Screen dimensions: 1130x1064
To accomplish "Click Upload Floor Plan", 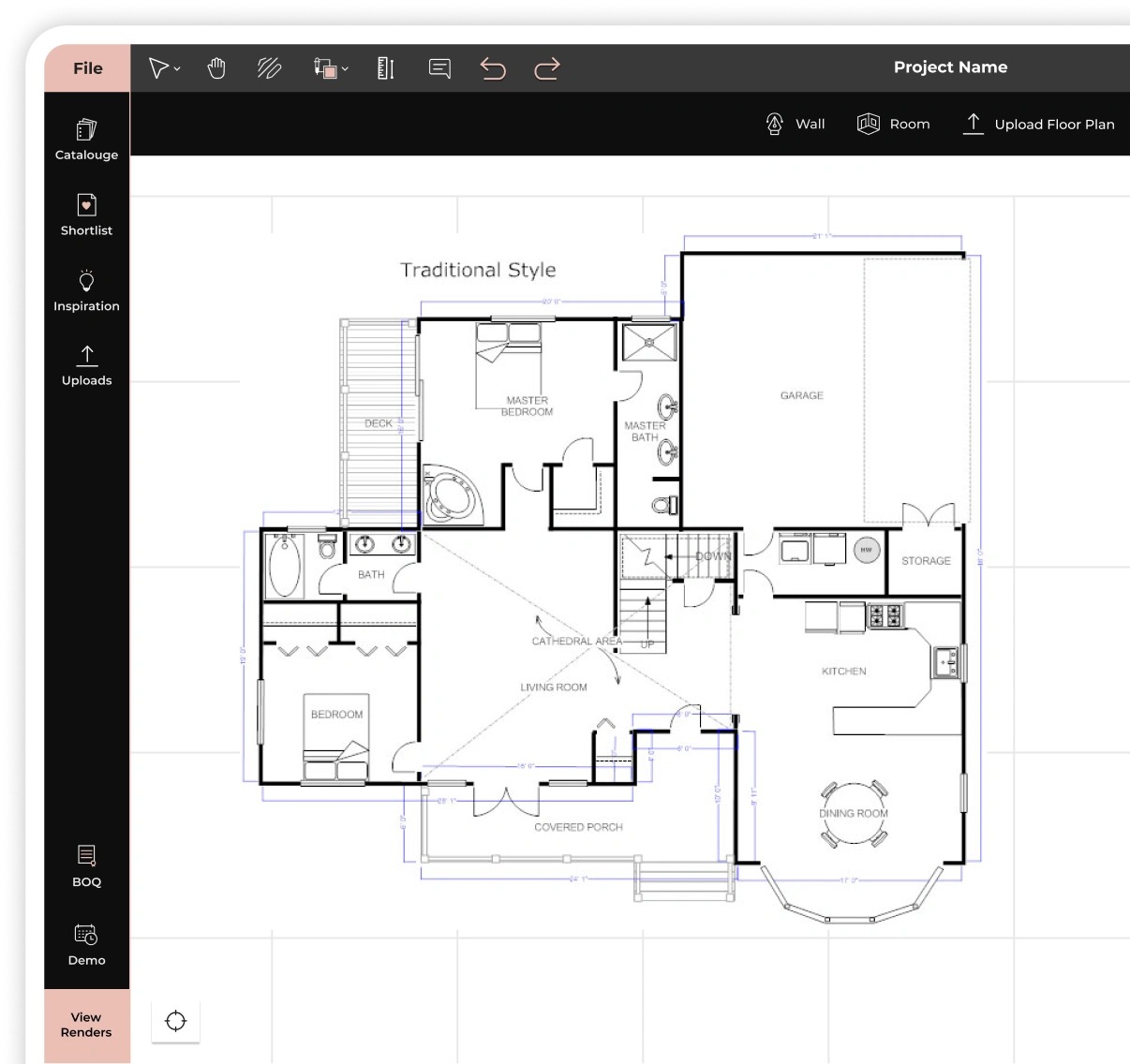I will click(x=1039, y=124).
